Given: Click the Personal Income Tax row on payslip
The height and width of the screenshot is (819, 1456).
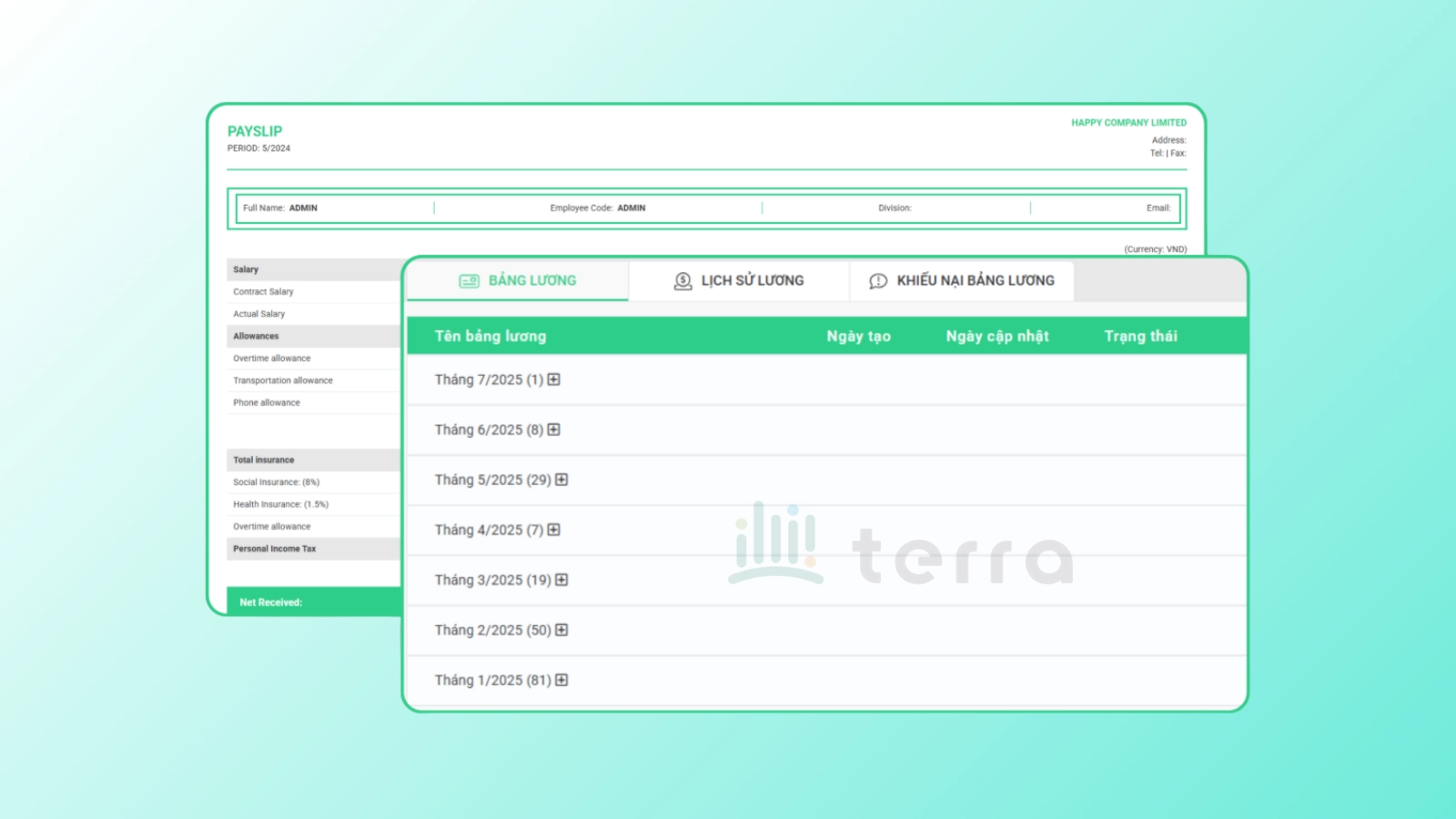Looking at the screenshot, I should coord(314,549).
